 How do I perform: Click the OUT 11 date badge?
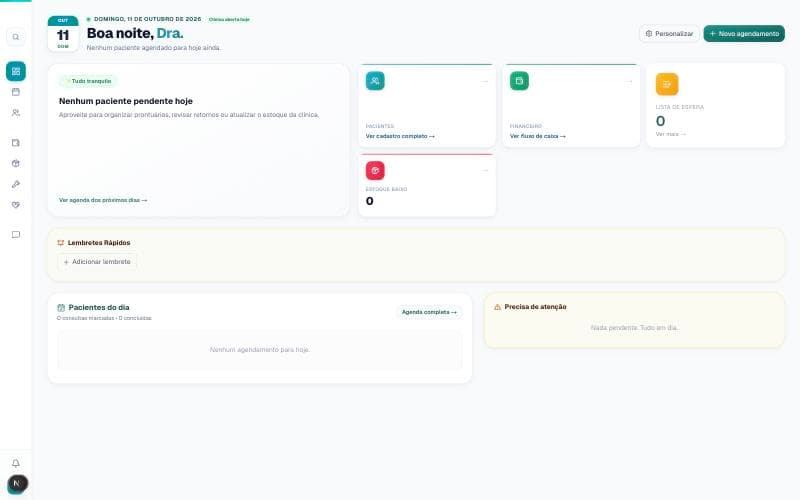click(x=63, y=34)
